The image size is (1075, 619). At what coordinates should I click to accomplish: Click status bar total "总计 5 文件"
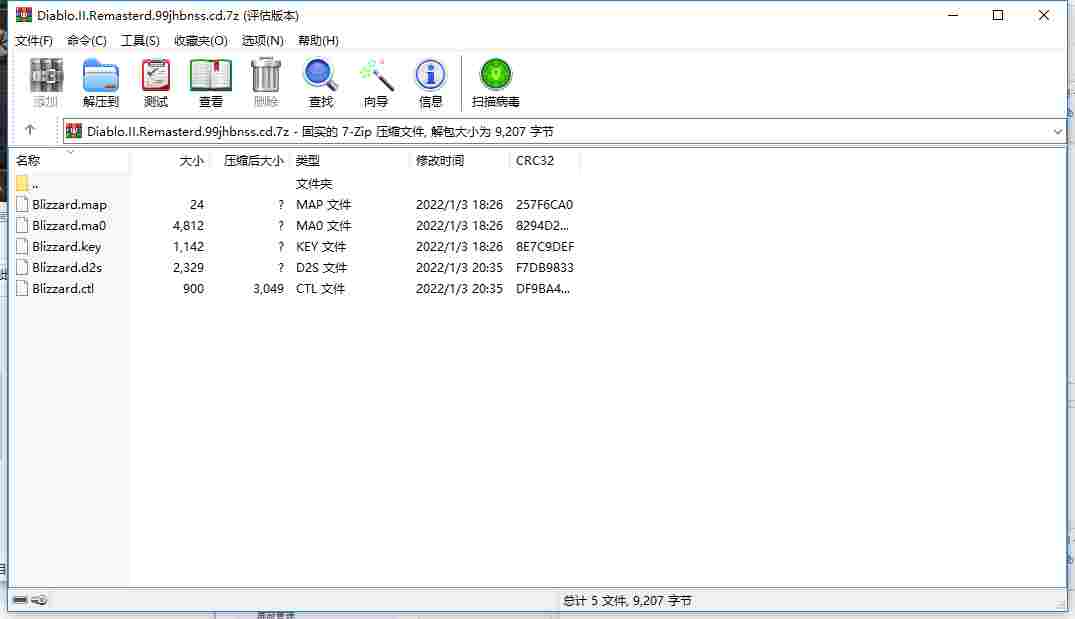coord(595,600)
